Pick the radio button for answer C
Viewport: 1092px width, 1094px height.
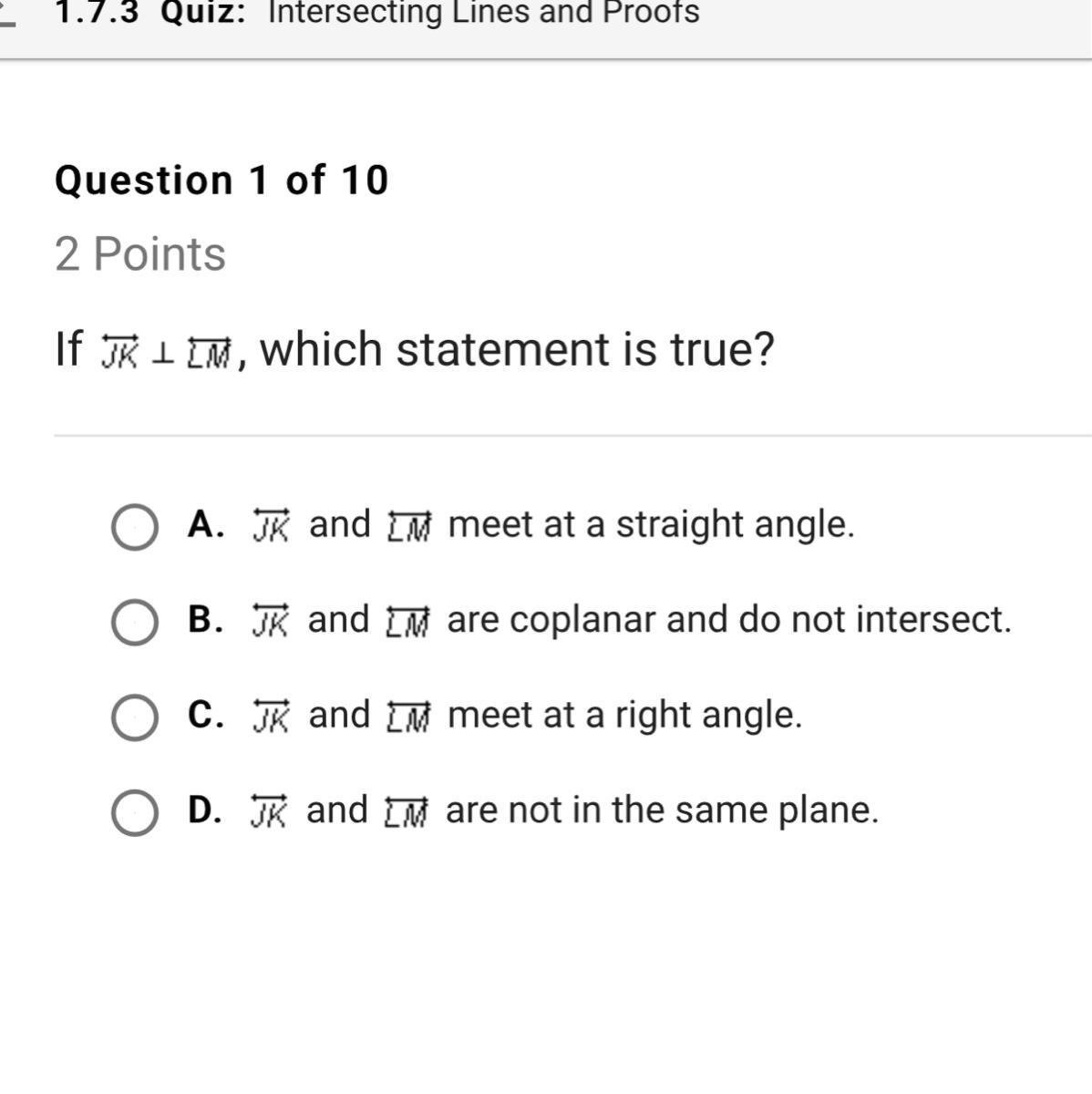click(x=134, y=717)
